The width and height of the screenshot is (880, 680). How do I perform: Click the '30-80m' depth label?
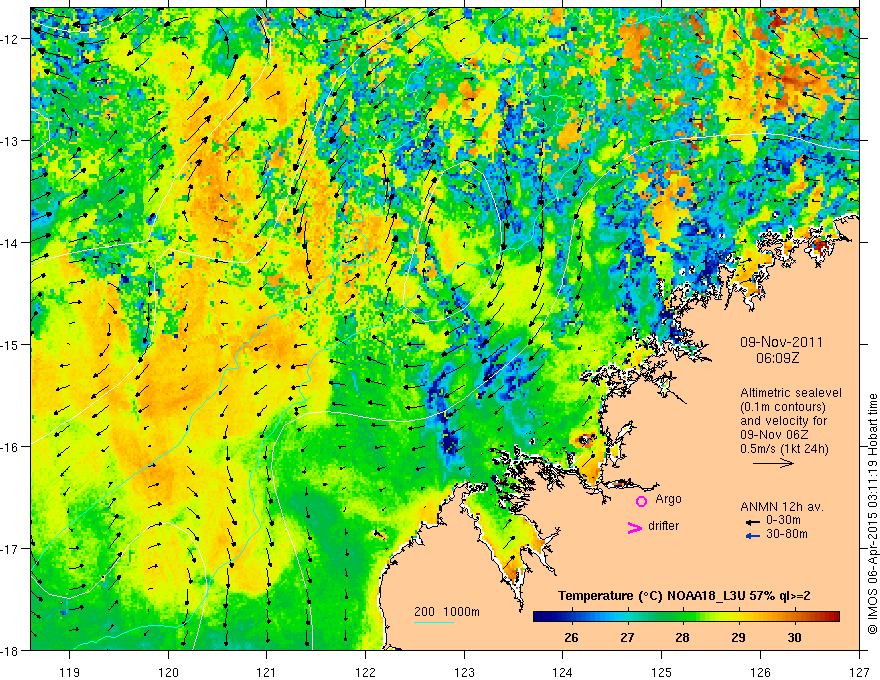point(787,534)
